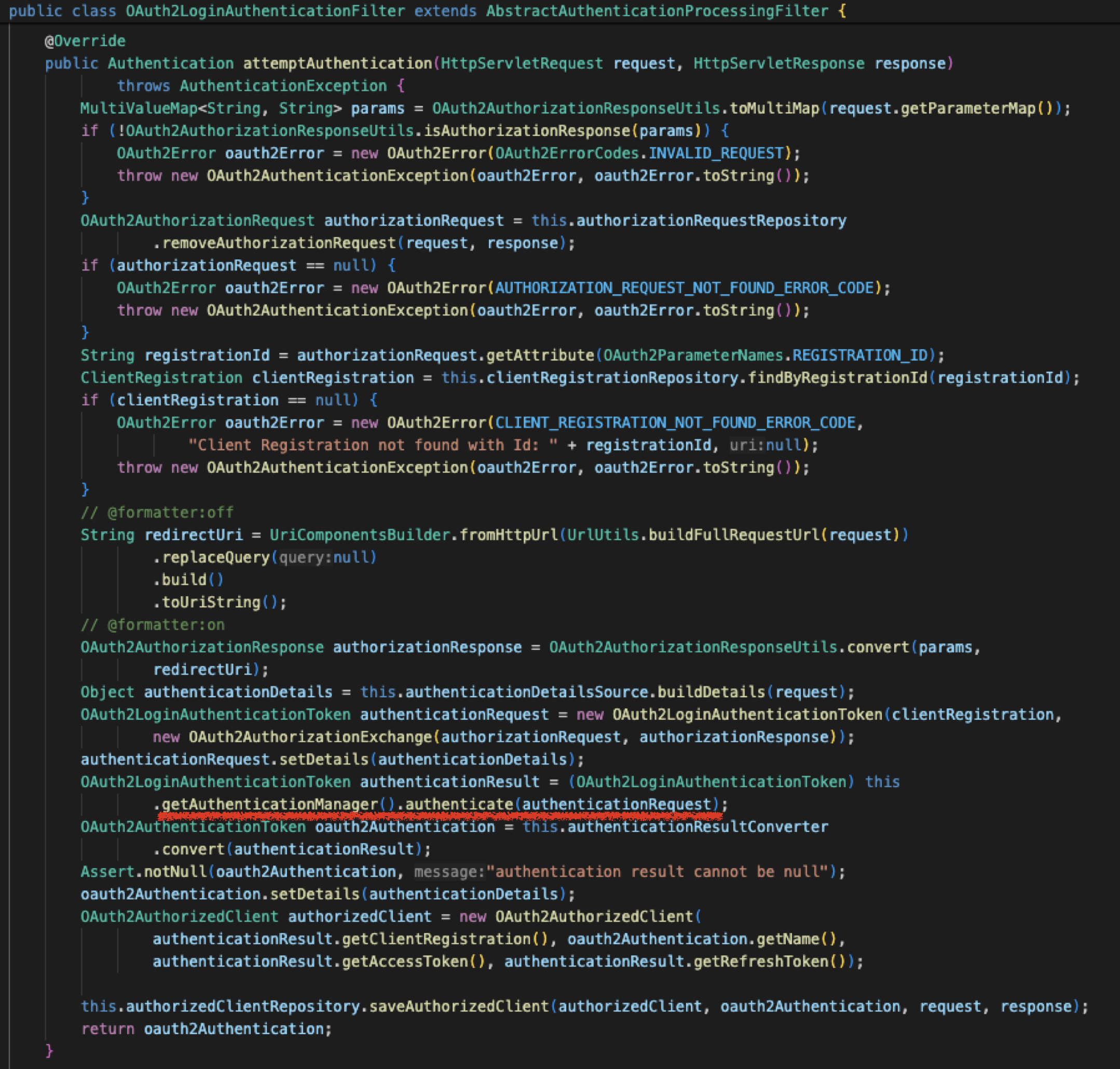Click authorizedClientRepository field reference

pos(243,1006)
